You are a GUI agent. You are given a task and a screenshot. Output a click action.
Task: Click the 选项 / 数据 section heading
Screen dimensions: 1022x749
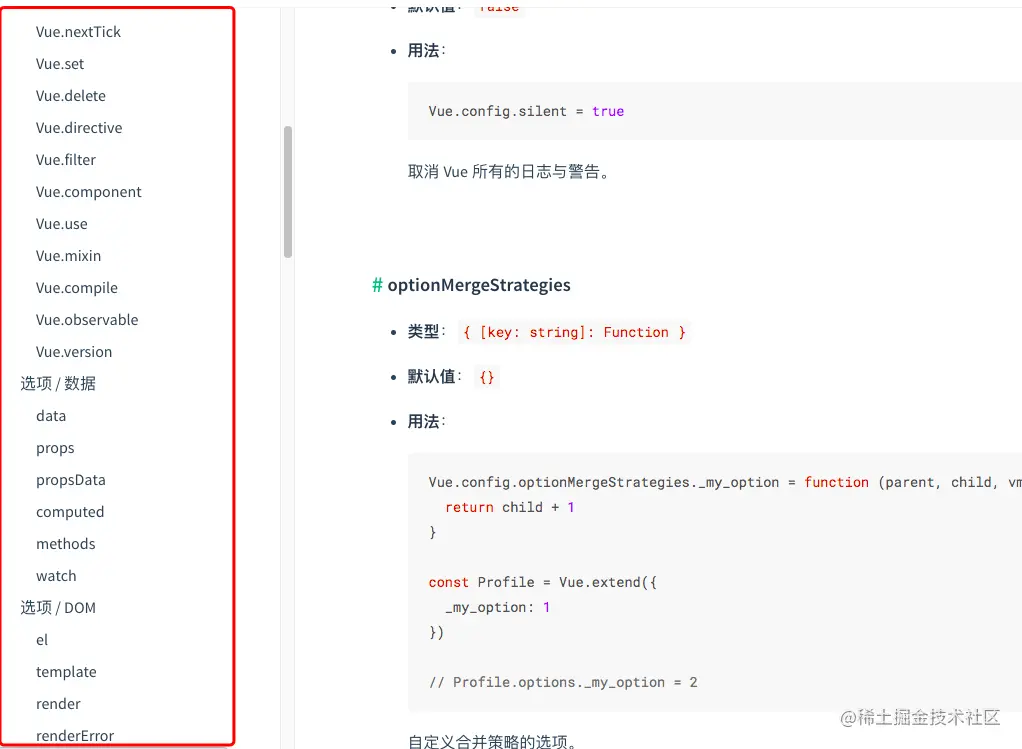click(x=58, y=383)
